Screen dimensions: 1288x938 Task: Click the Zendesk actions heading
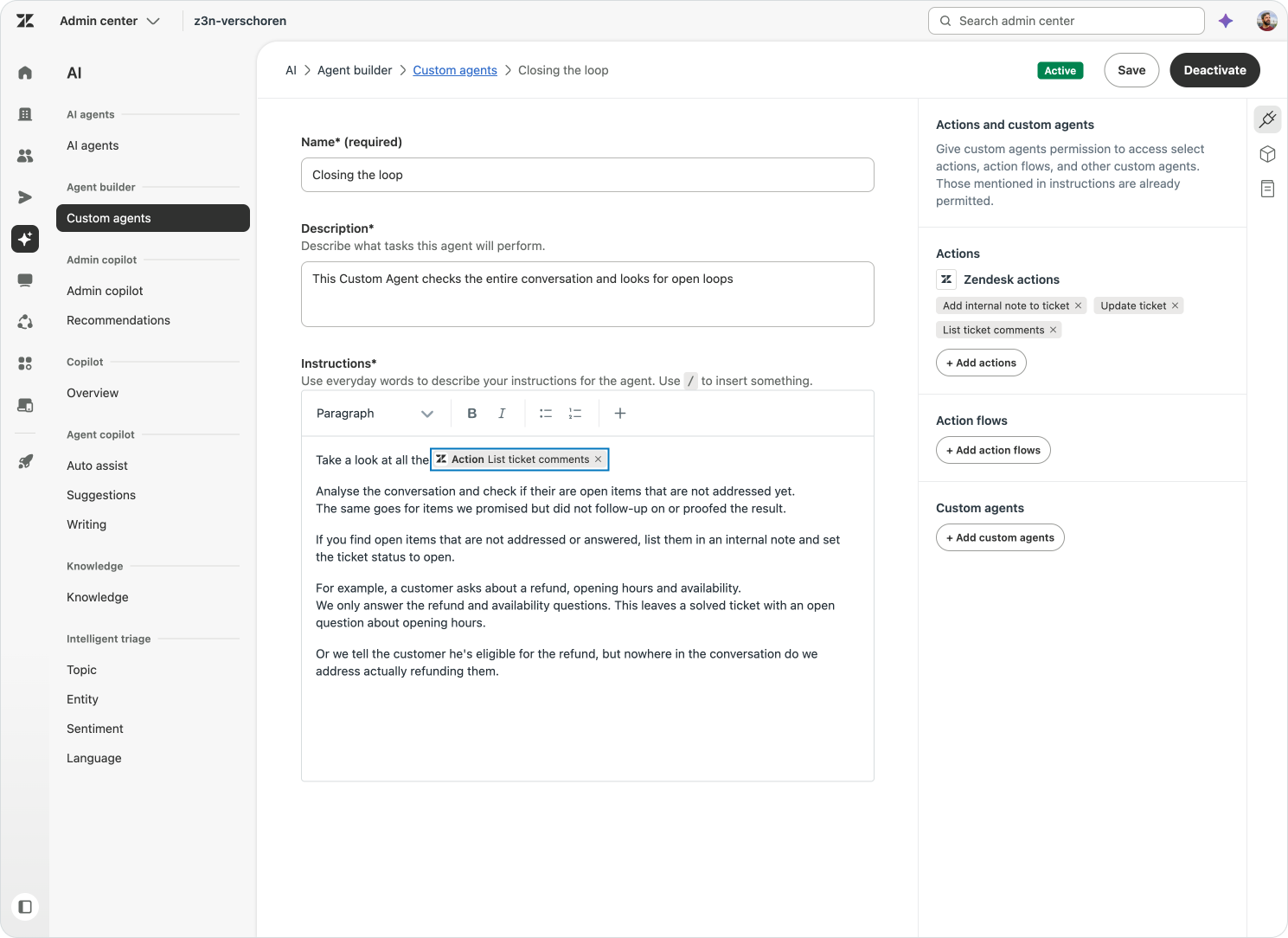point(1011,279)
